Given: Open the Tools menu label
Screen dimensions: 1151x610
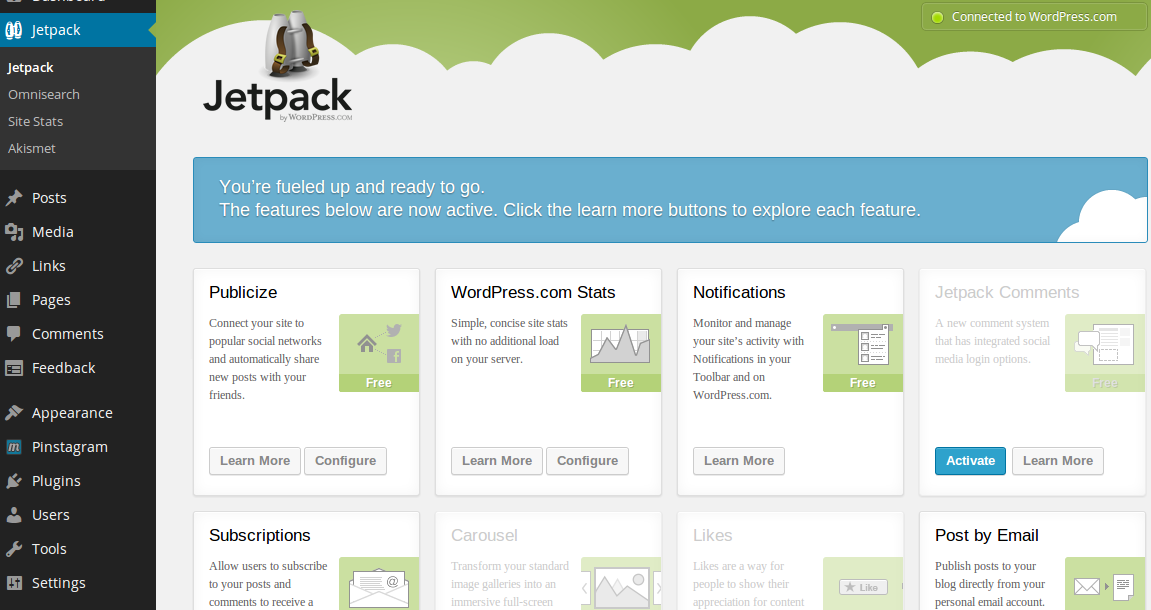Looking at the screenshot, I should [49, 548].
